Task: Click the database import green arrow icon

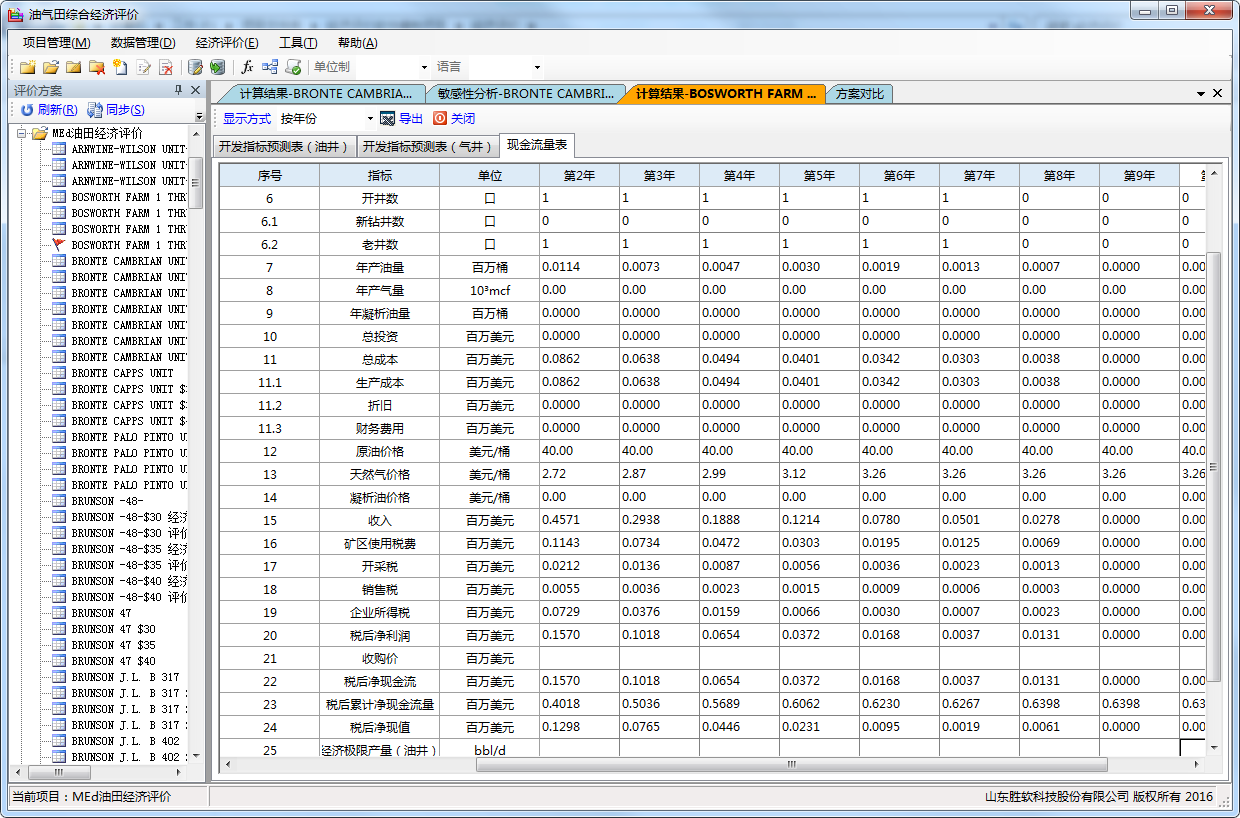Action: (x=217, y=67)
